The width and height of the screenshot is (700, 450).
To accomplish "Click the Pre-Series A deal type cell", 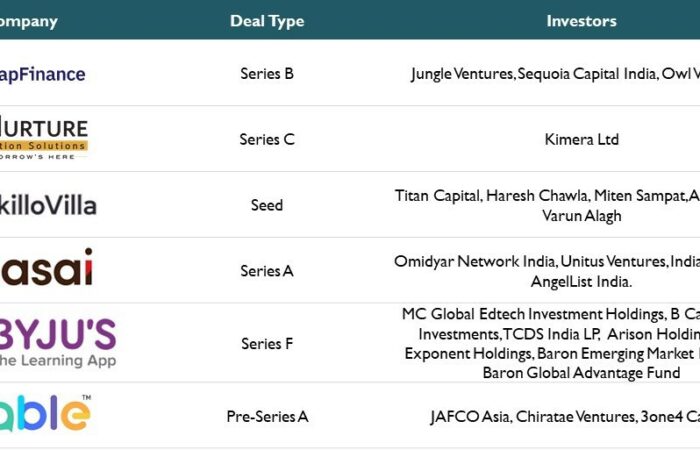I will 267,416.
